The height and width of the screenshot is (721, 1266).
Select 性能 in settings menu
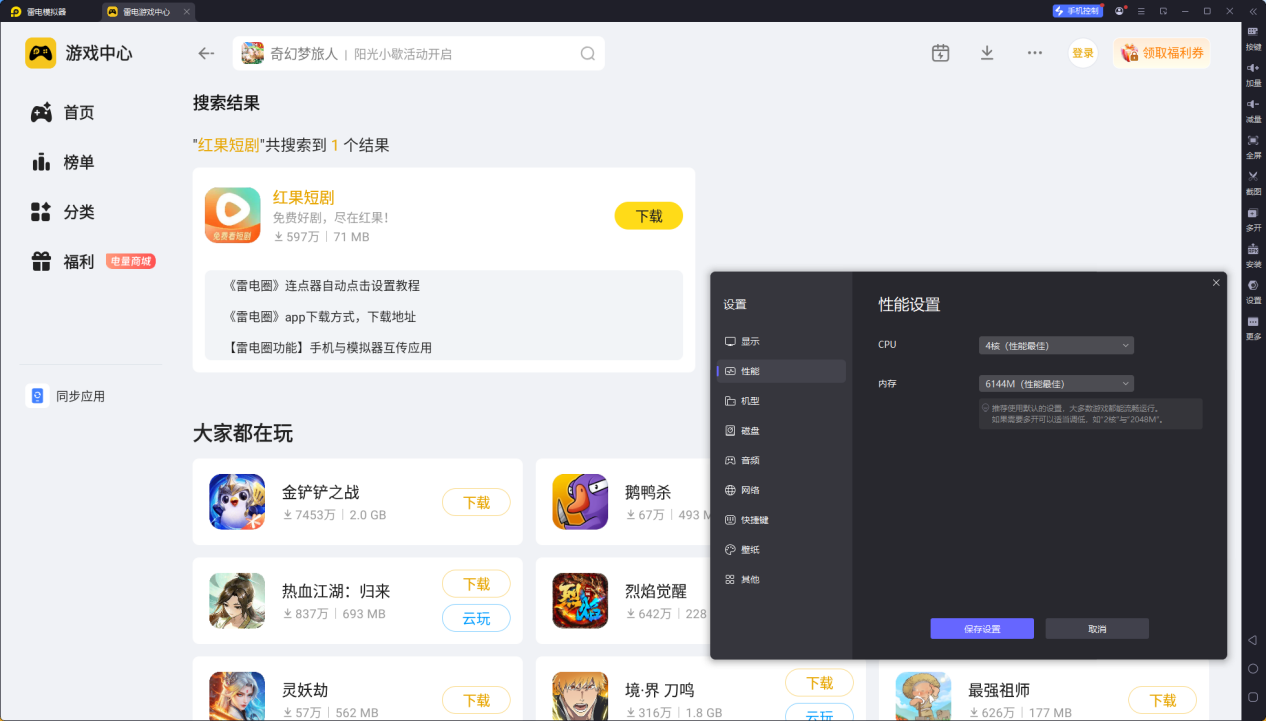(x=781, y=371)
